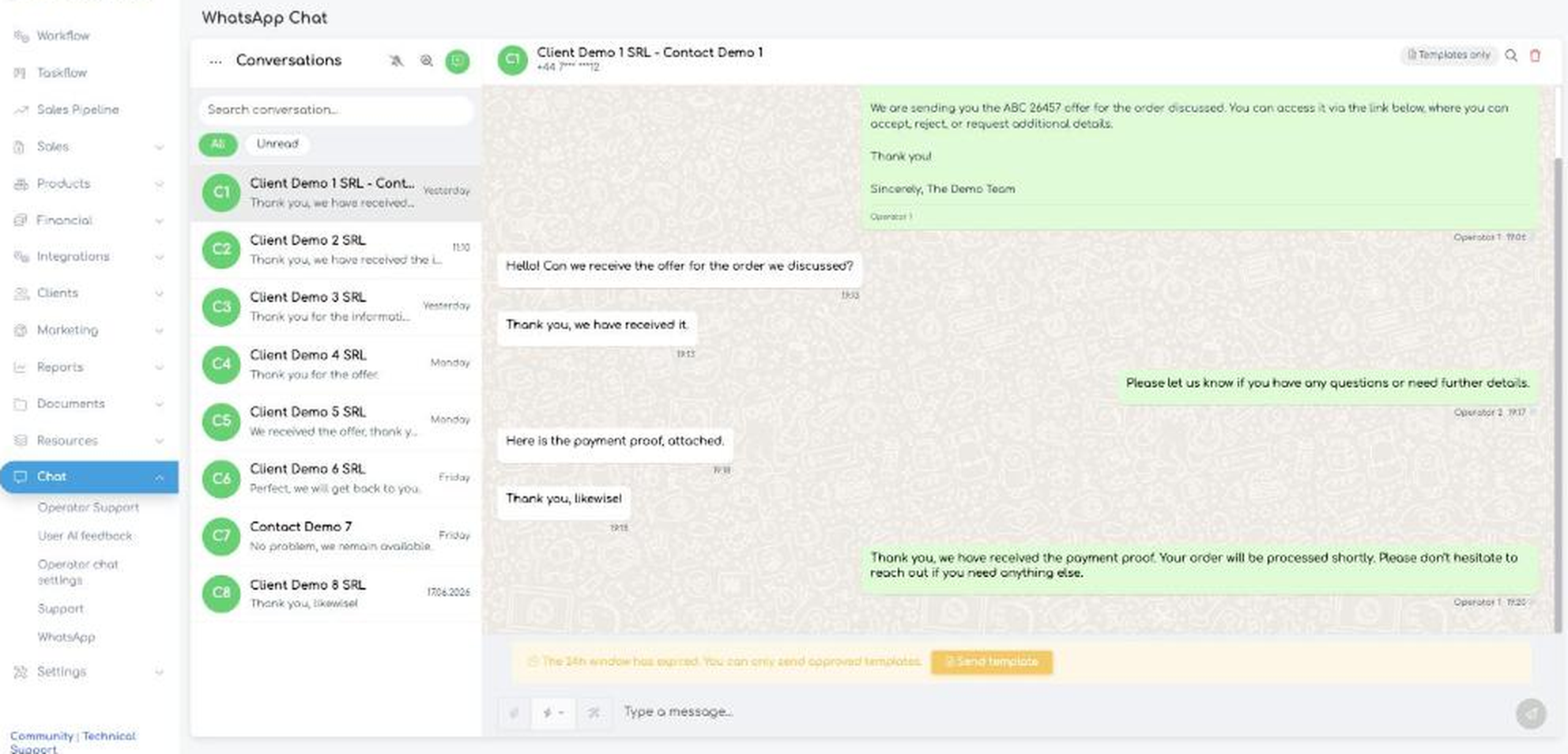This screenshot has height=754, width=1568.
Task: Open Operator Support submenu item
Action: pos(89,507)
